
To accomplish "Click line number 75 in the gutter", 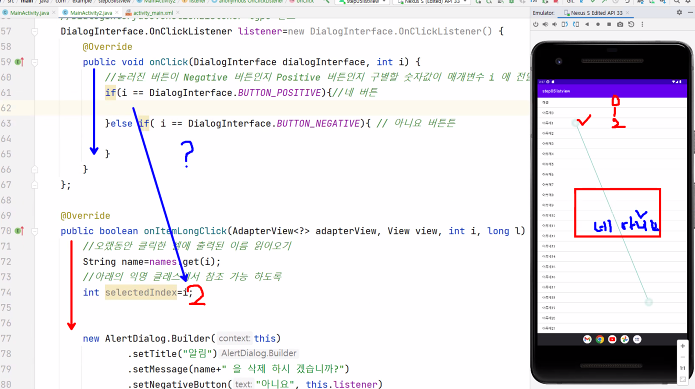I will [6, 308].
